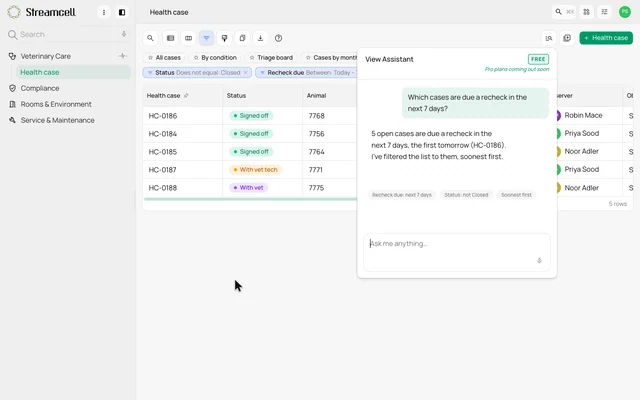The image size is (640, 400).
Task: Click the green + Health case button
Action: 606,38
